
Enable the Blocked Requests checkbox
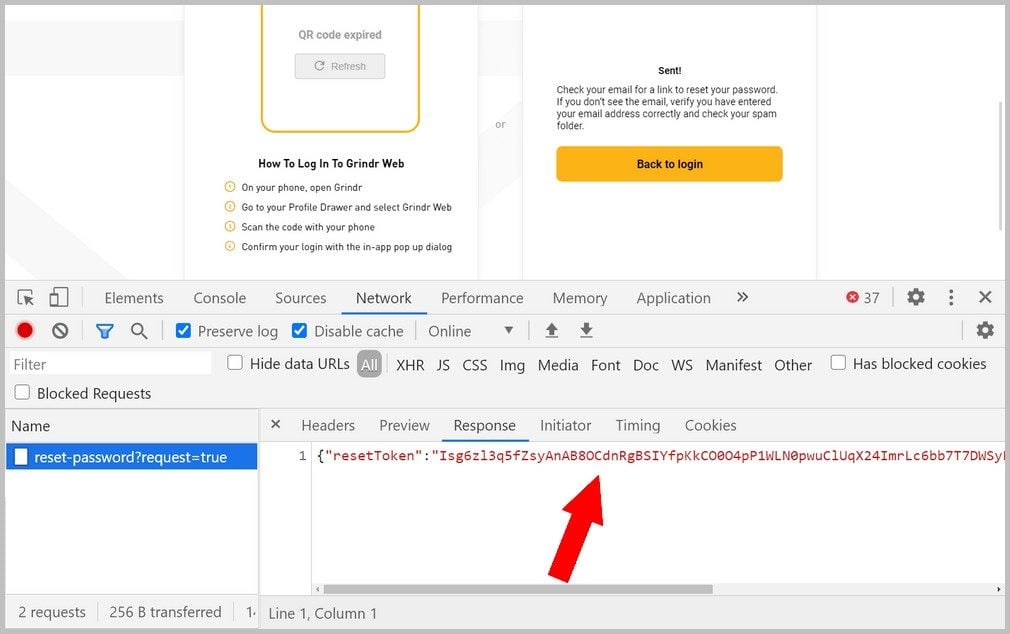(22, 392)
